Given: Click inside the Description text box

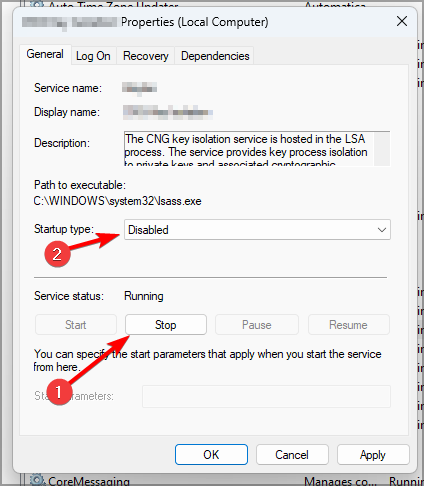Looking at the screenshot, I should (x=249, y=149).
